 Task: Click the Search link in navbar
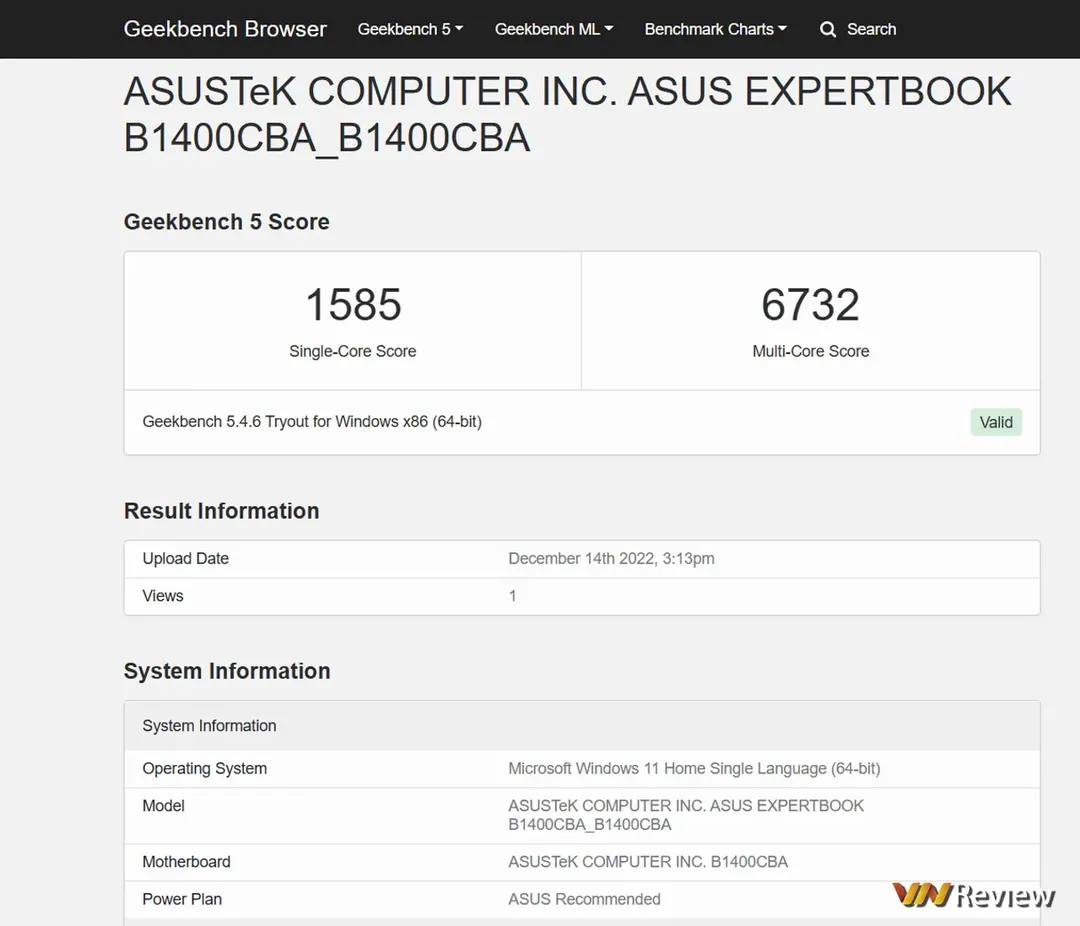tap(871, 29)
